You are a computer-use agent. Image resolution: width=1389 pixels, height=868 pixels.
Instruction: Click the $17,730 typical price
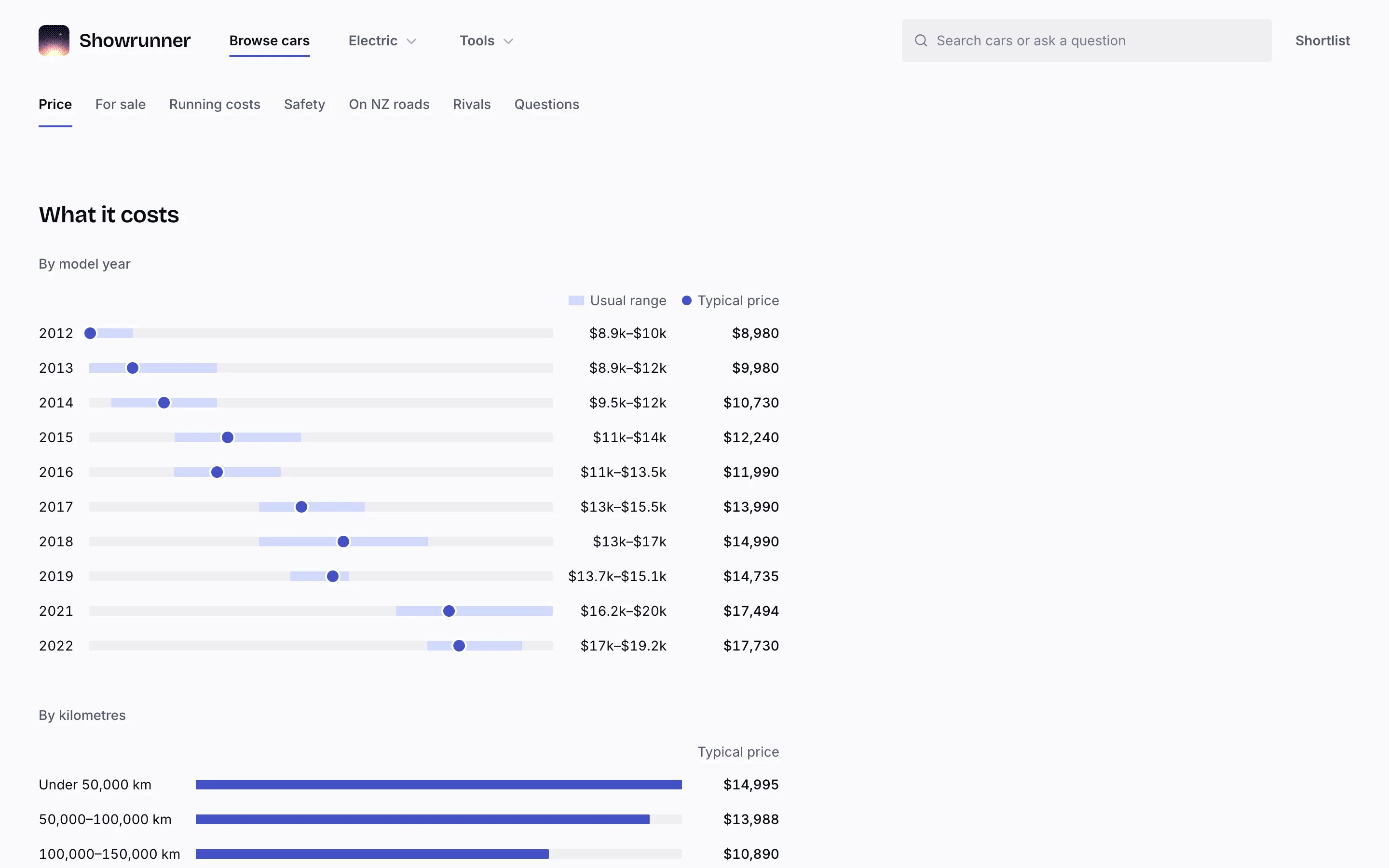click(x=751, y=646)
